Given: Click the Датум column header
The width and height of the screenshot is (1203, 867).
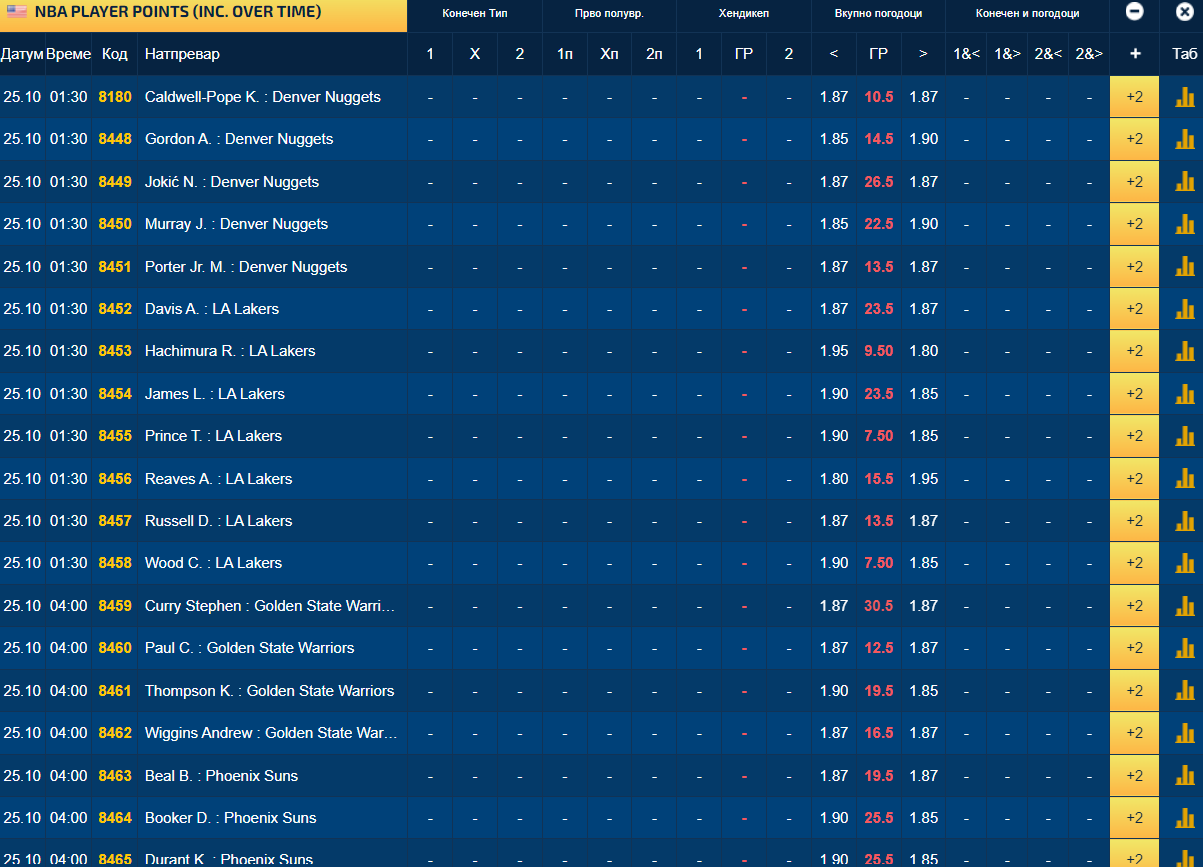Looking at the screenshot, I should (22, 54).
